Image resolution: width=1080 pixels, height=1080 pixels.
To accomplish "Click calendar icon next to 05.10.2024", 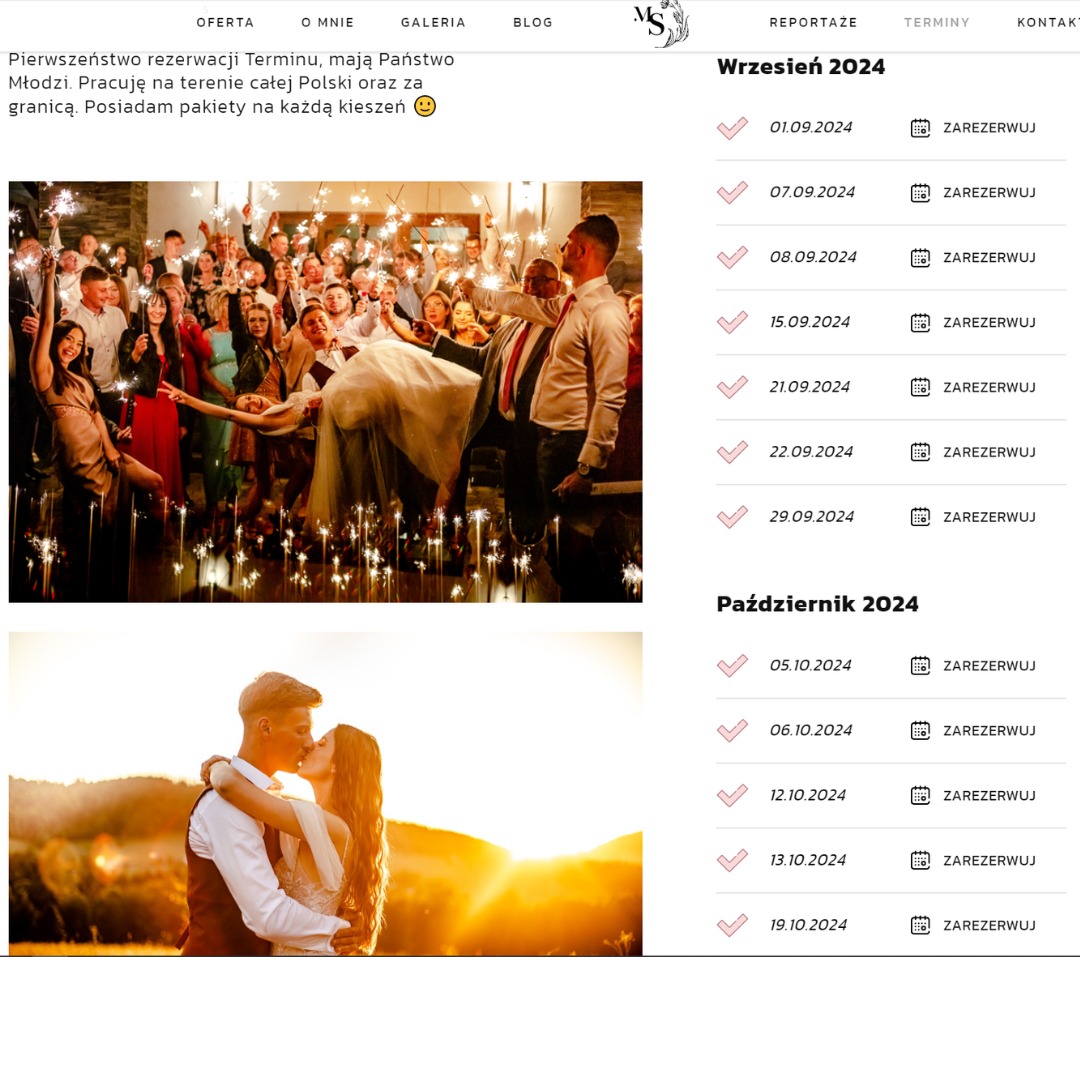I will [x=920, y=665].
